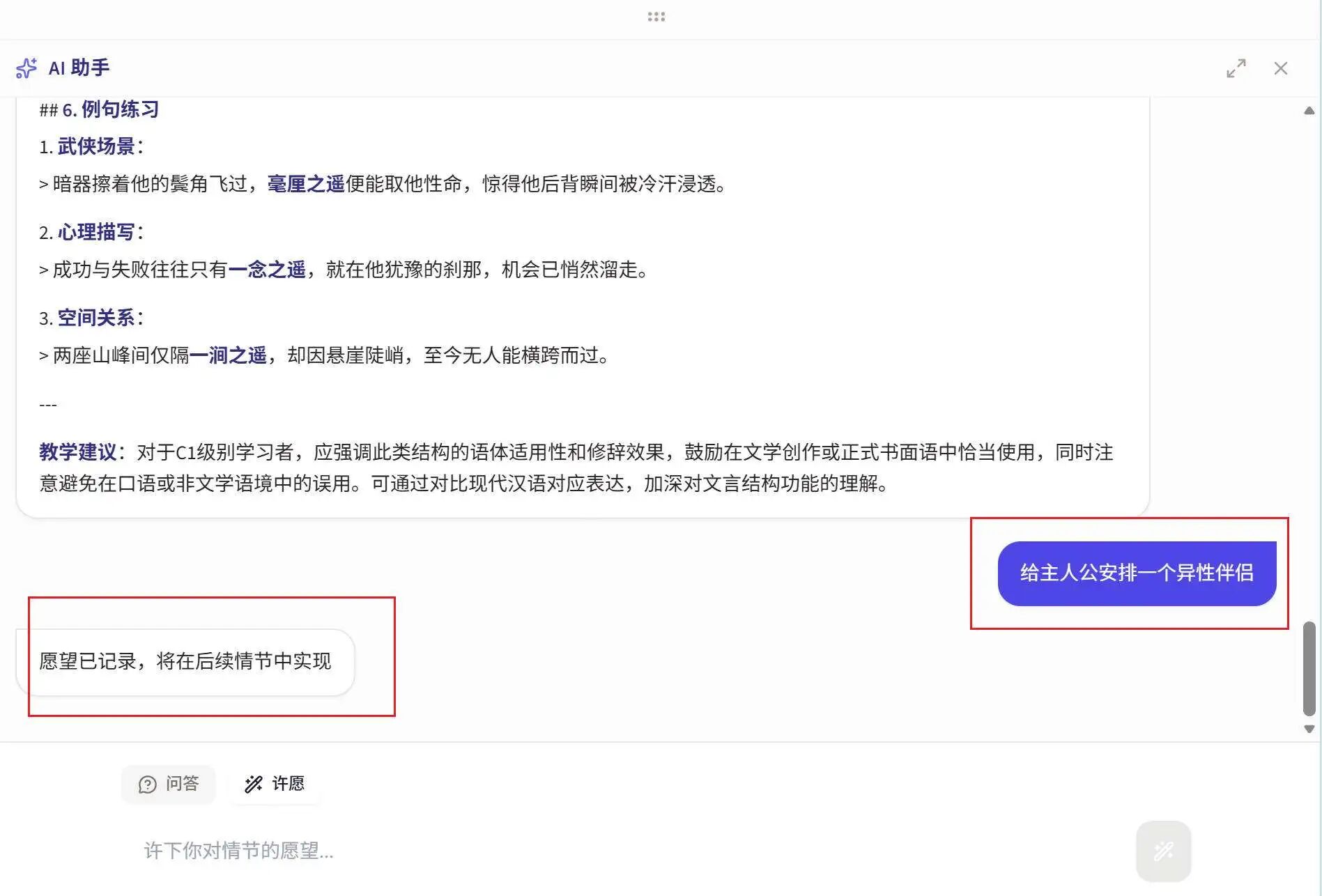Click the wand icon send button
Viewport: 1322px width, 896px height.
point(1163,851)
